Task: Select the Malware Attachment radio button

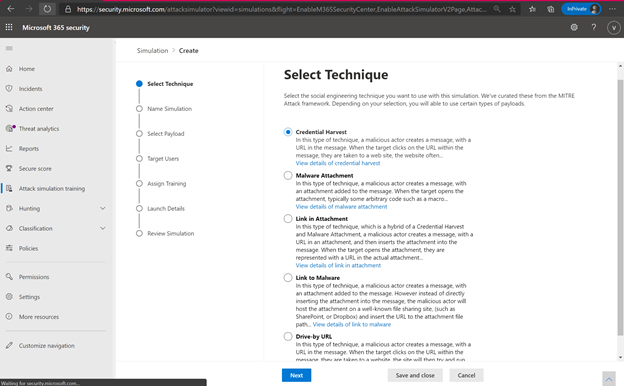Action: tap(288, 175)
